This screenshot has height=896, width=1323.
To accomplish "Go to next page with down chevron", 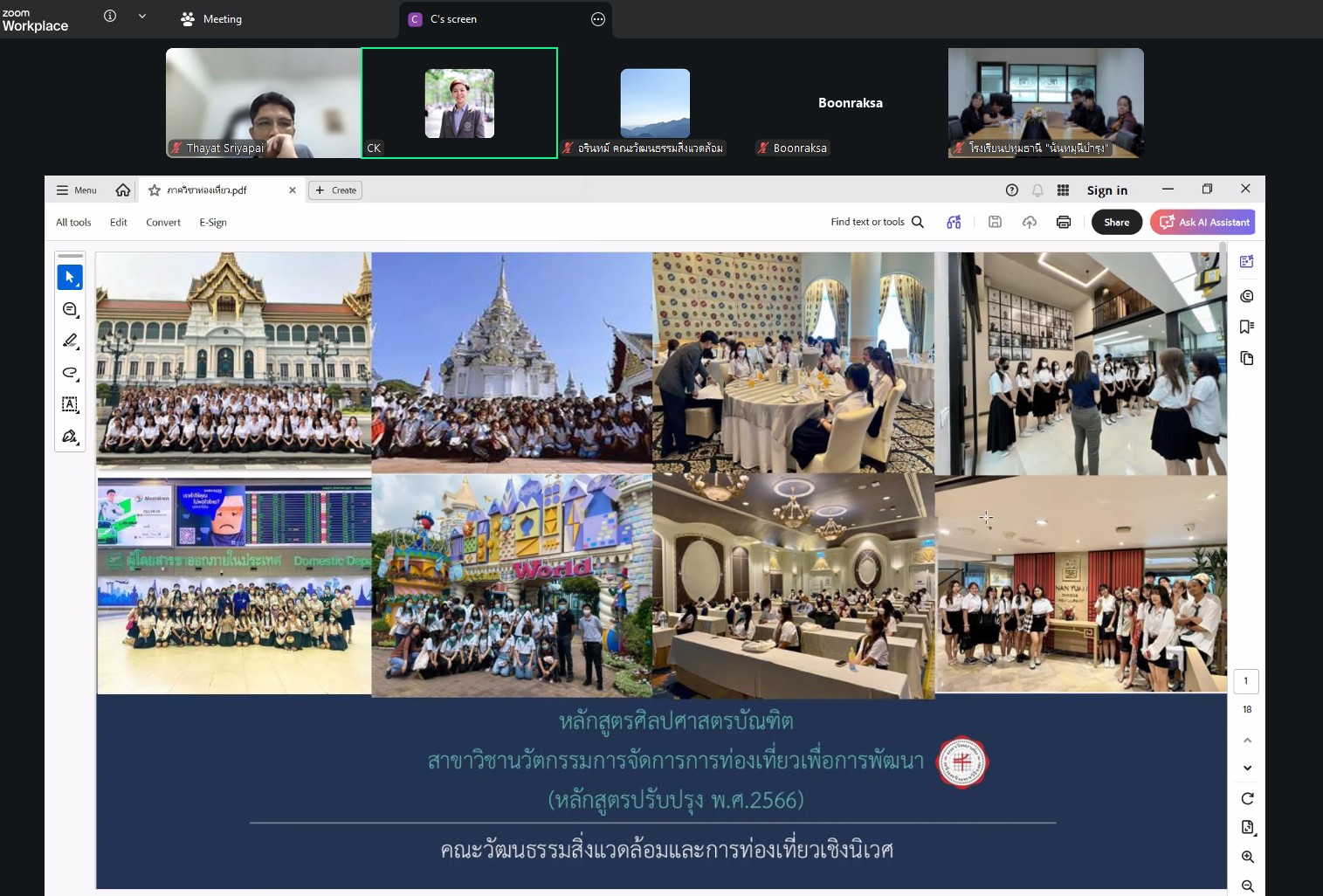I will [1248, 768].
